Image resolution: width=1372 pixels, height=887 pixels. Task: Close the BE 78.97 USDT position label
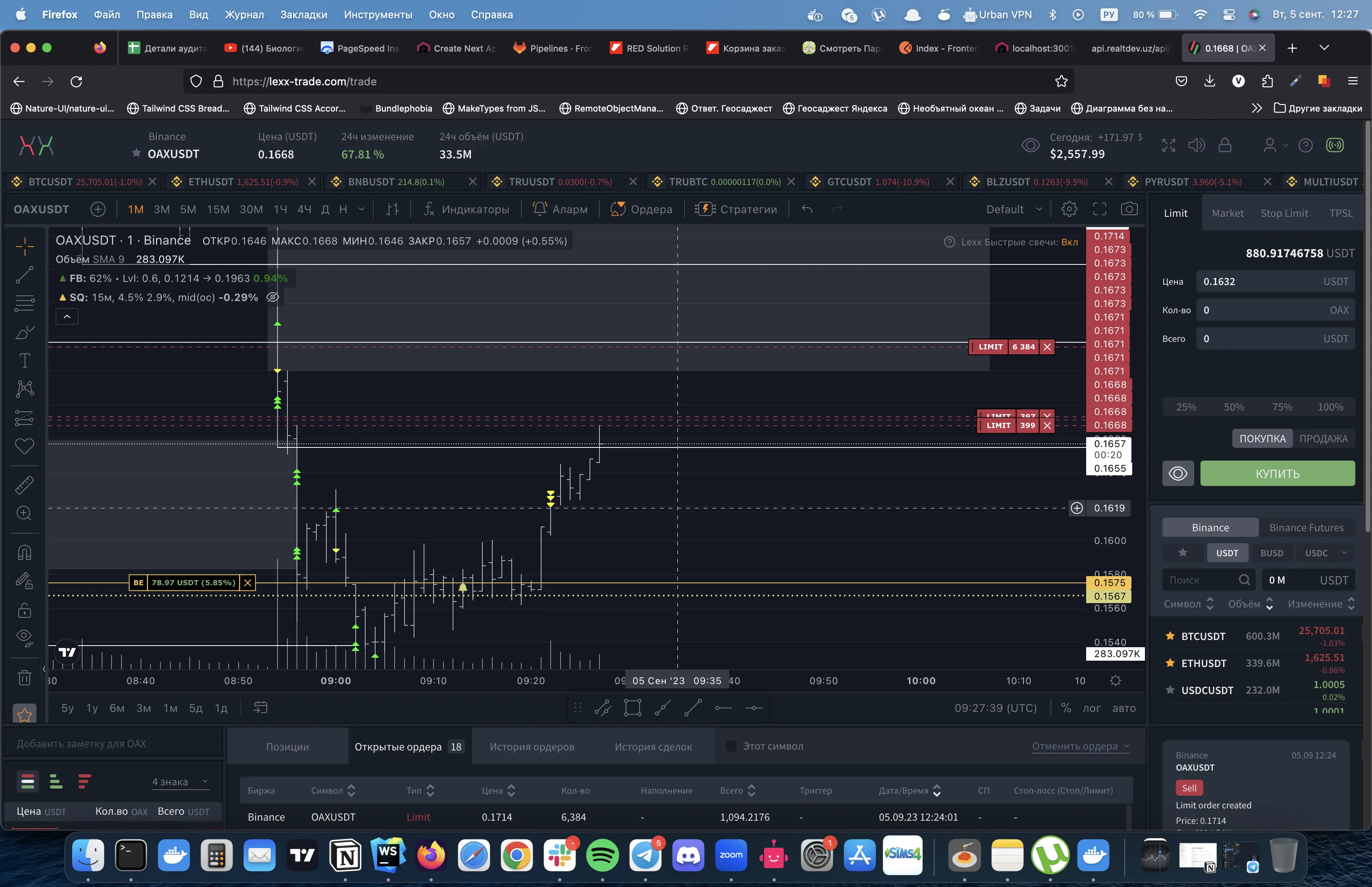248,582
